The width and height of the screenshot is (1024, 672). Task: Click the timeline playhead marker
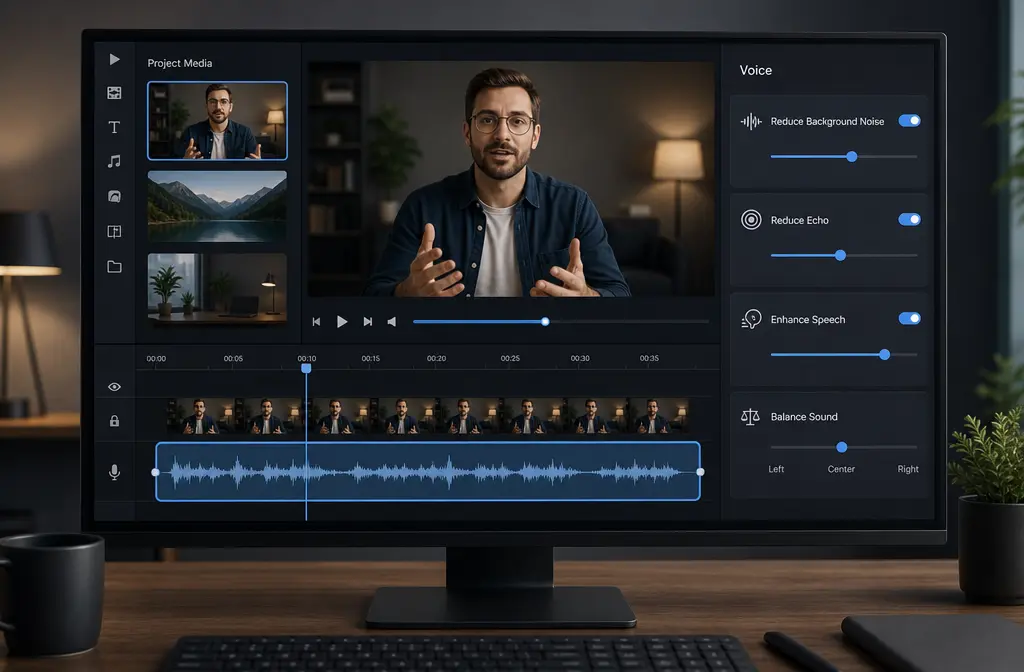point(306,368)
